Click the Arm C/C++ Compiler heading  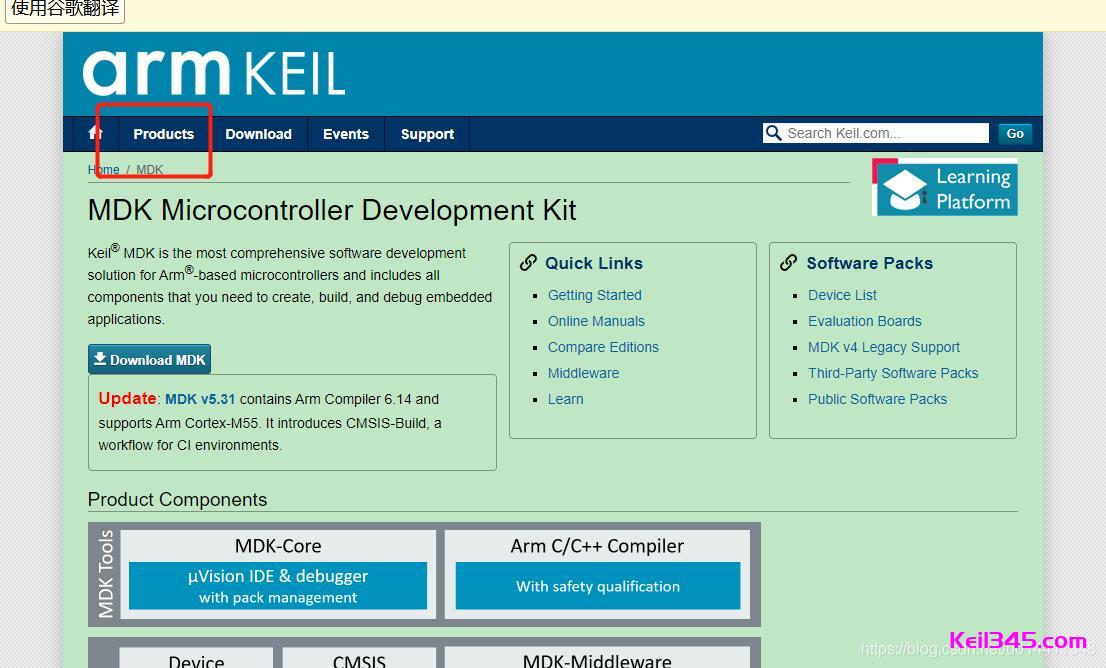597,546
